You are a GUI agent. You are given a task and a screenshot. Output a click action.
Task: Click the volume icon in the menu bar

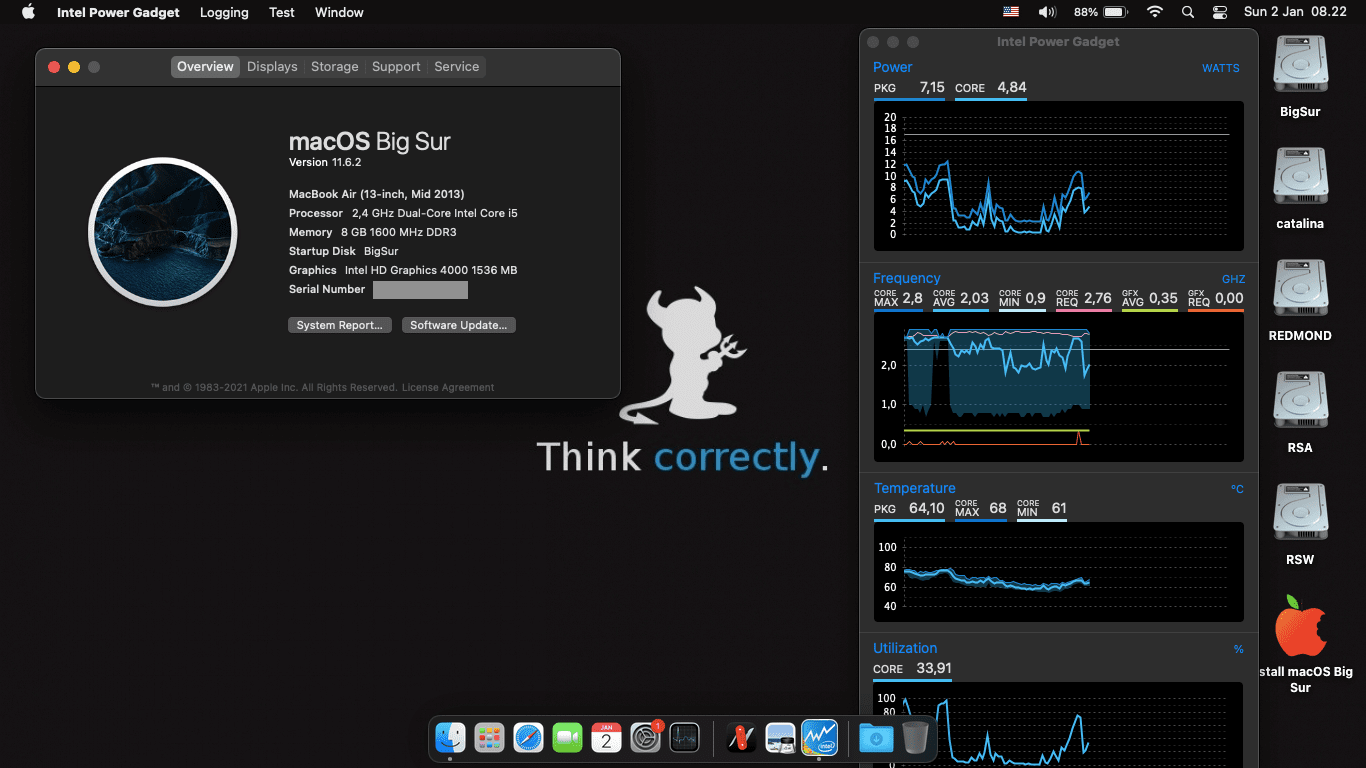1047,12
